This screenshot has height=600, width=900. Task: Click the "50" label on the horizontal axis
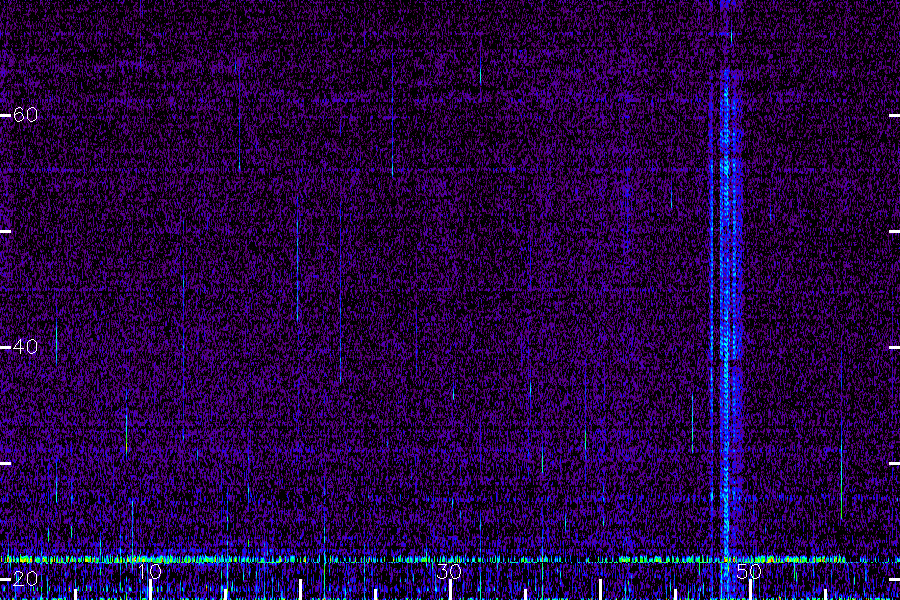749,571
